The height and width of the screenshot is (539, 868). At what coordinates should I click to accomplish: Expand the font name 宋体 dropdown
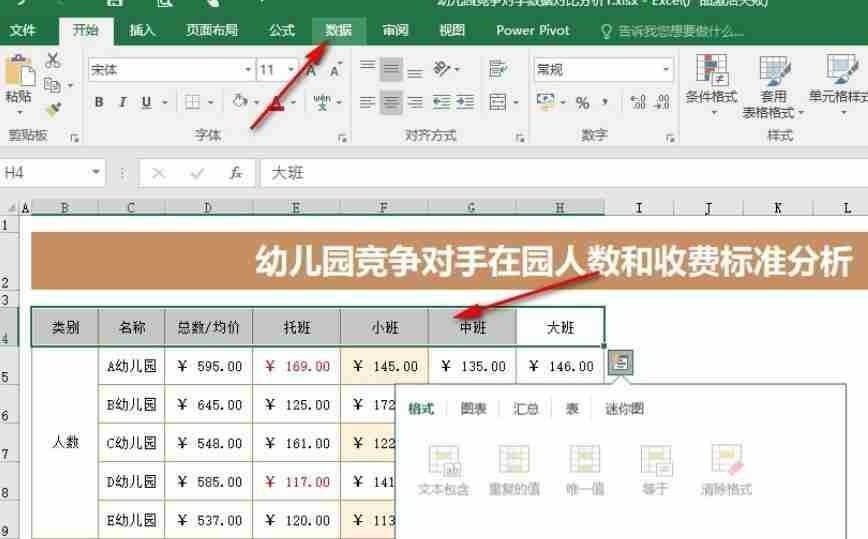pyautogui.click(x=248, y=70)
